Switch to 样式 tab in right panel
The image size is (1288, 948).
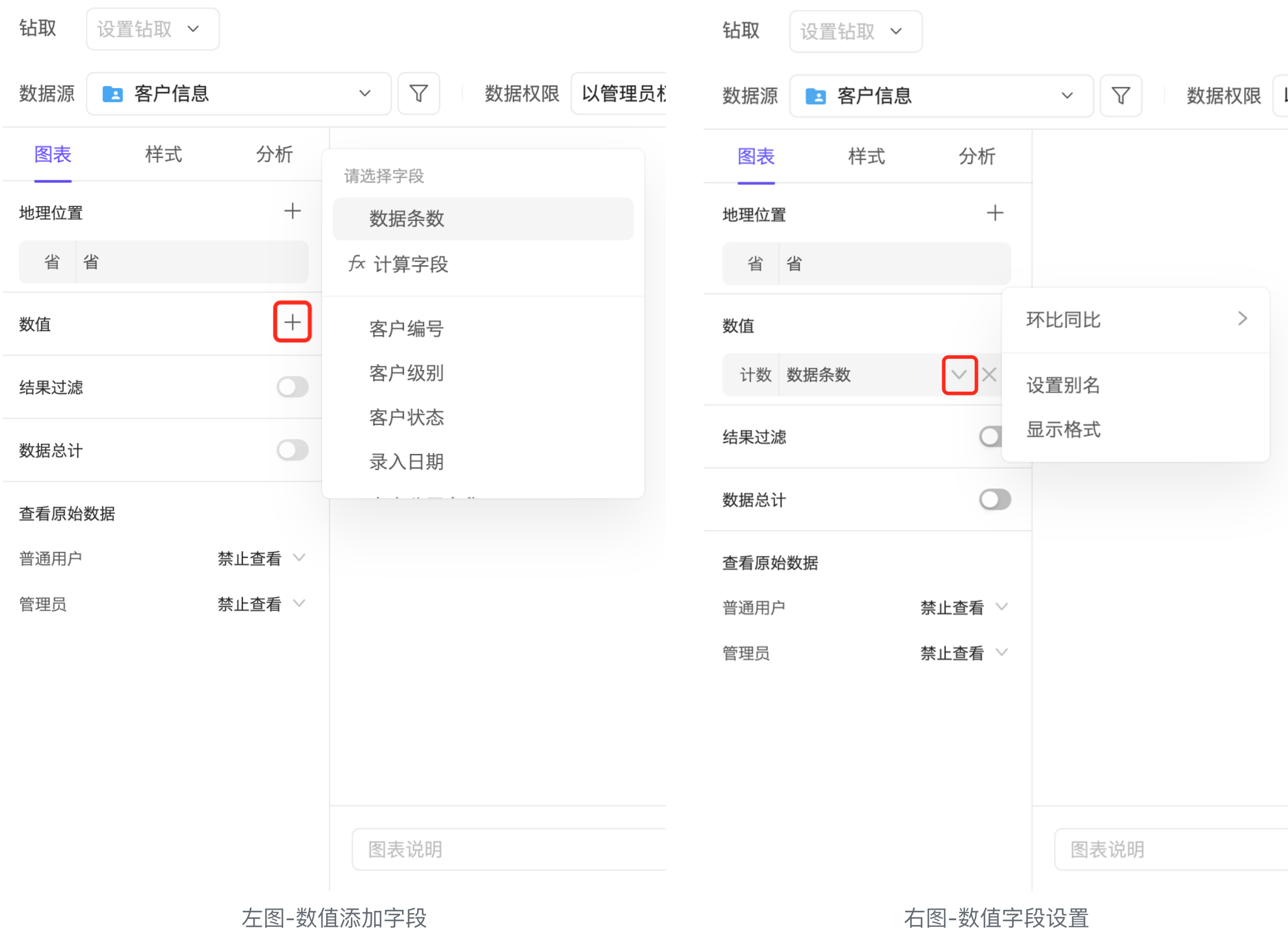tap(867, 157)
